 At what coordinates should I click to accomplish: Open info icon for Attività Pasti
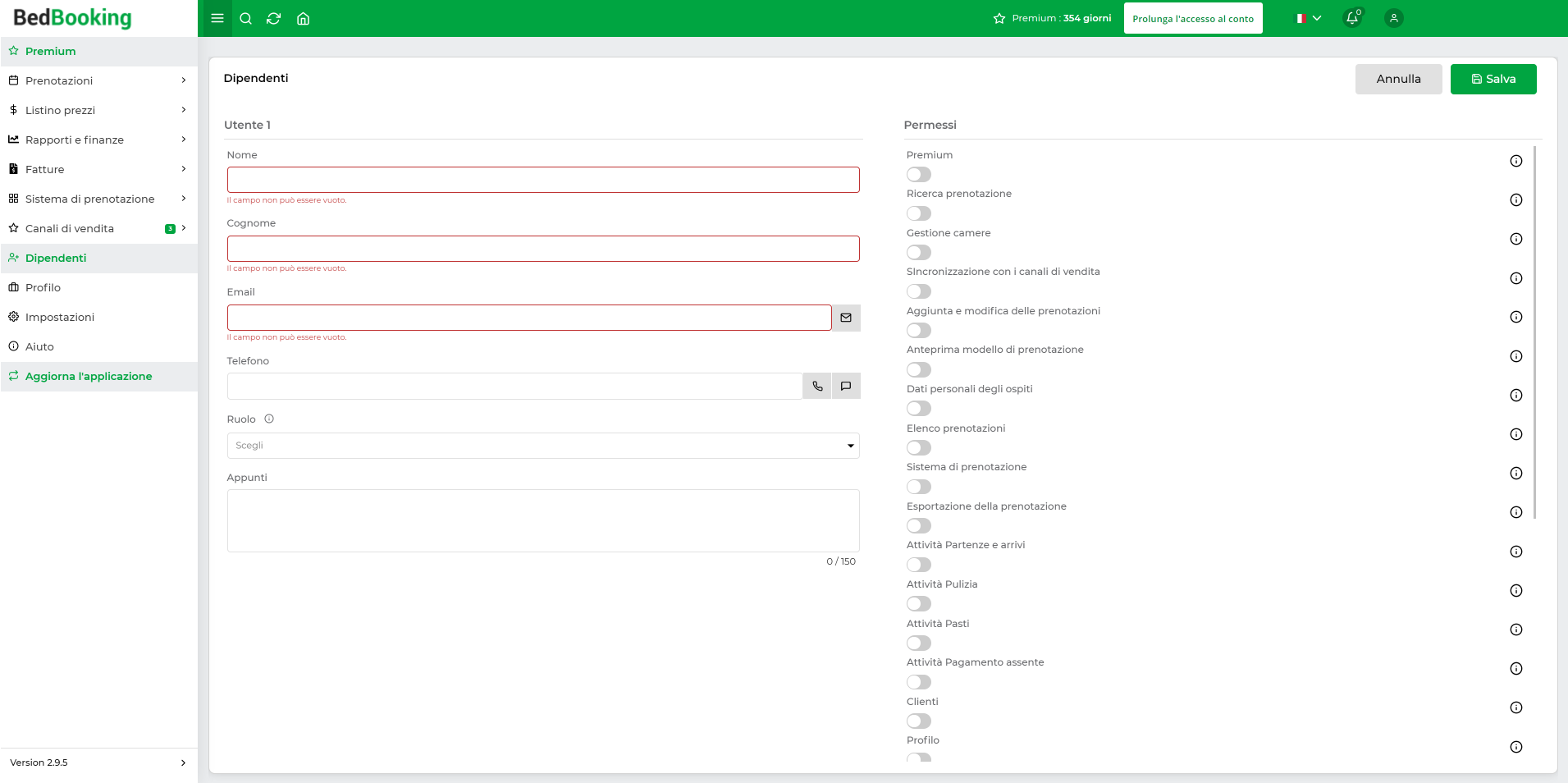tap(1516, 630)
